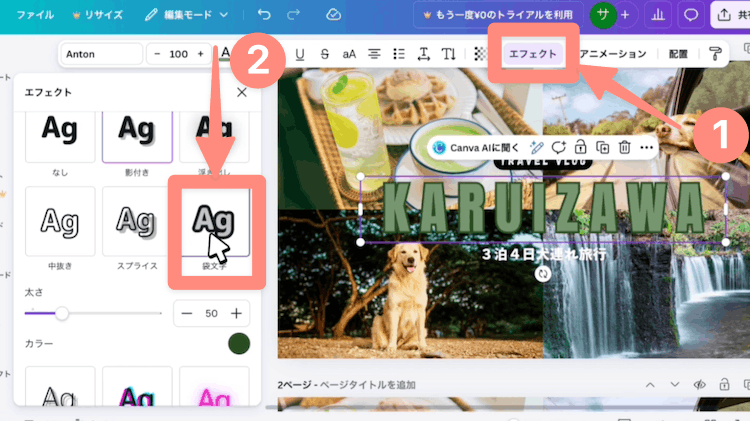Select the 3泊4日犬連れ旅行 subtitle

[x=543, y=254]
